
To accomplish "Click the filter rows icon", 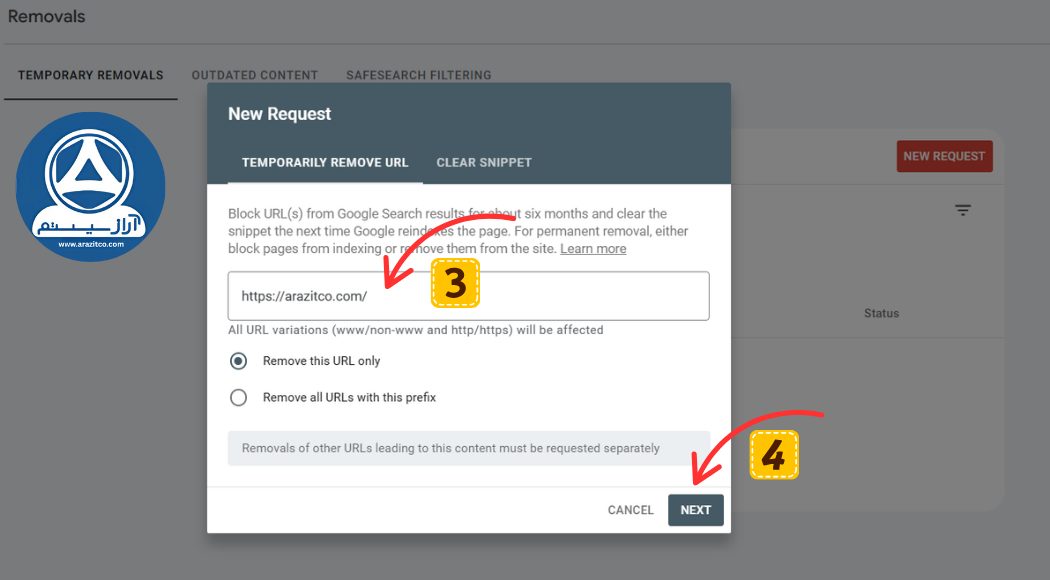I will point(962,210).
